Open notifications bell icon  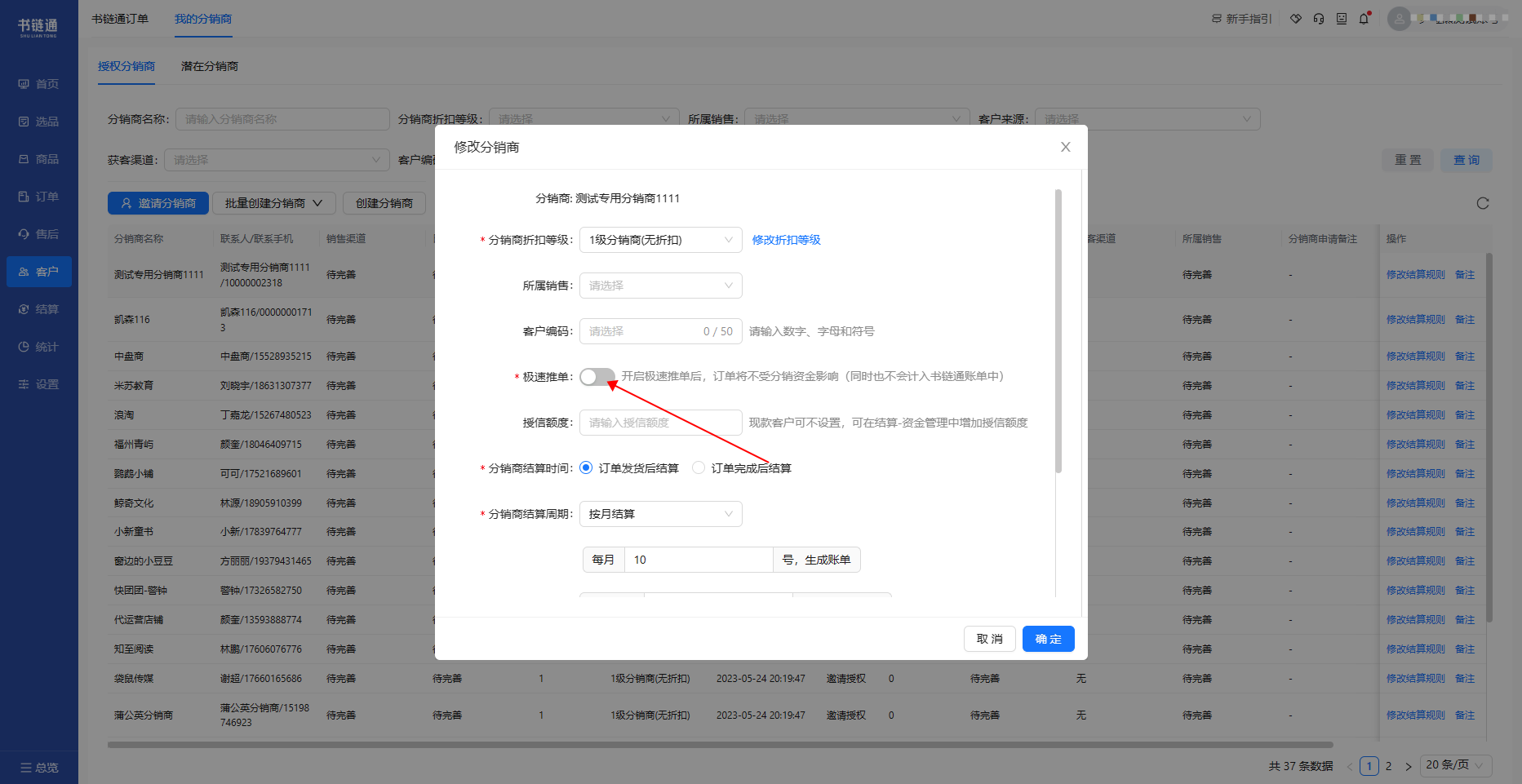(x=1364, y=19)
